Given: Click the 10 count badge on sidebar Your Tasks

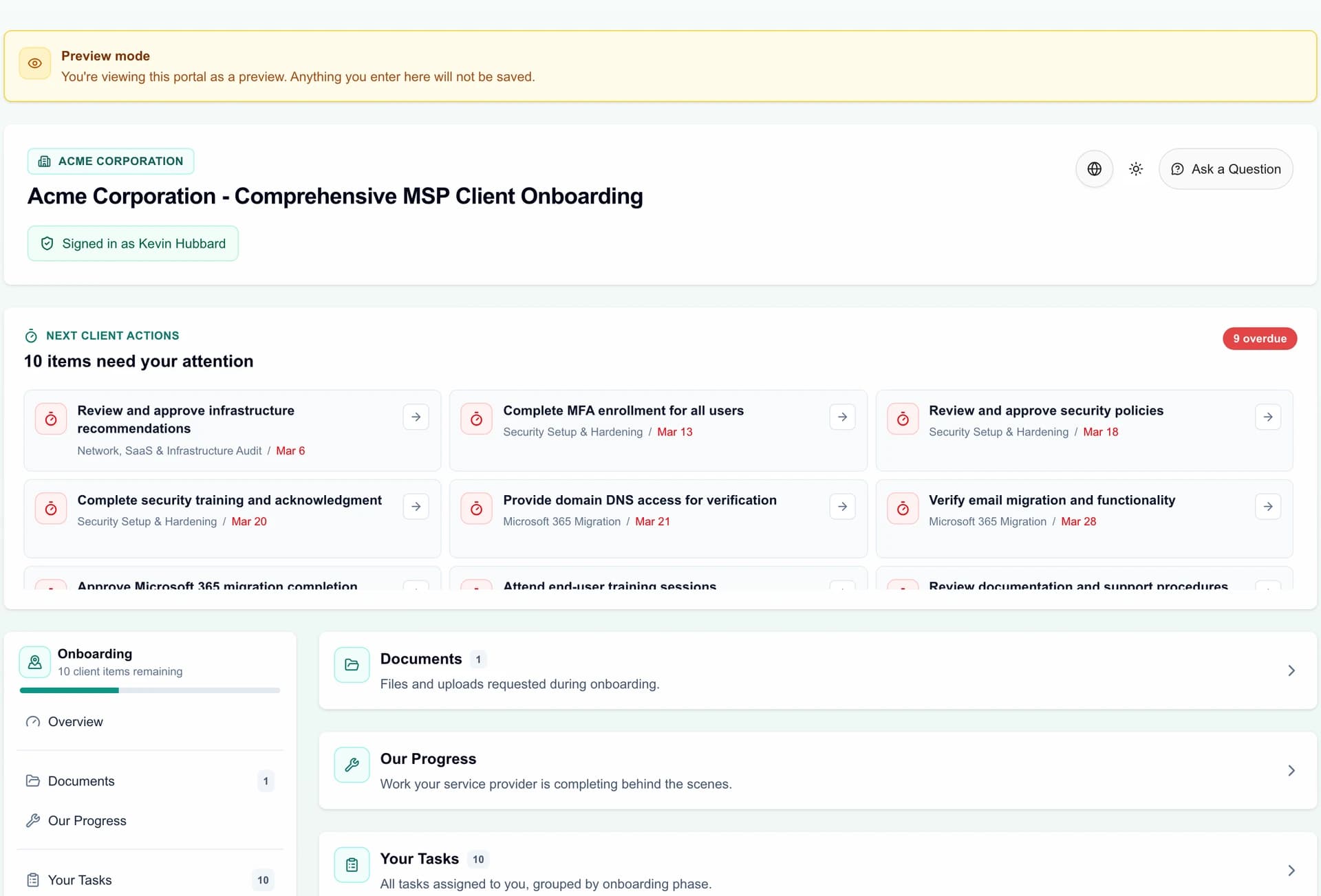Looking at the screenshot, I should point(263,880).
